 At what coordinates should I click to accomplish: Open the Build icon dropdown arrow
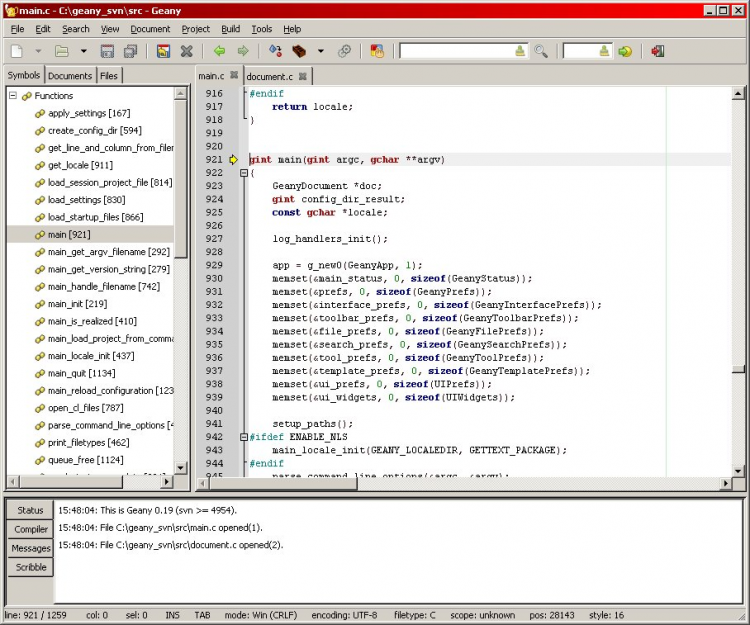[320, 51]
